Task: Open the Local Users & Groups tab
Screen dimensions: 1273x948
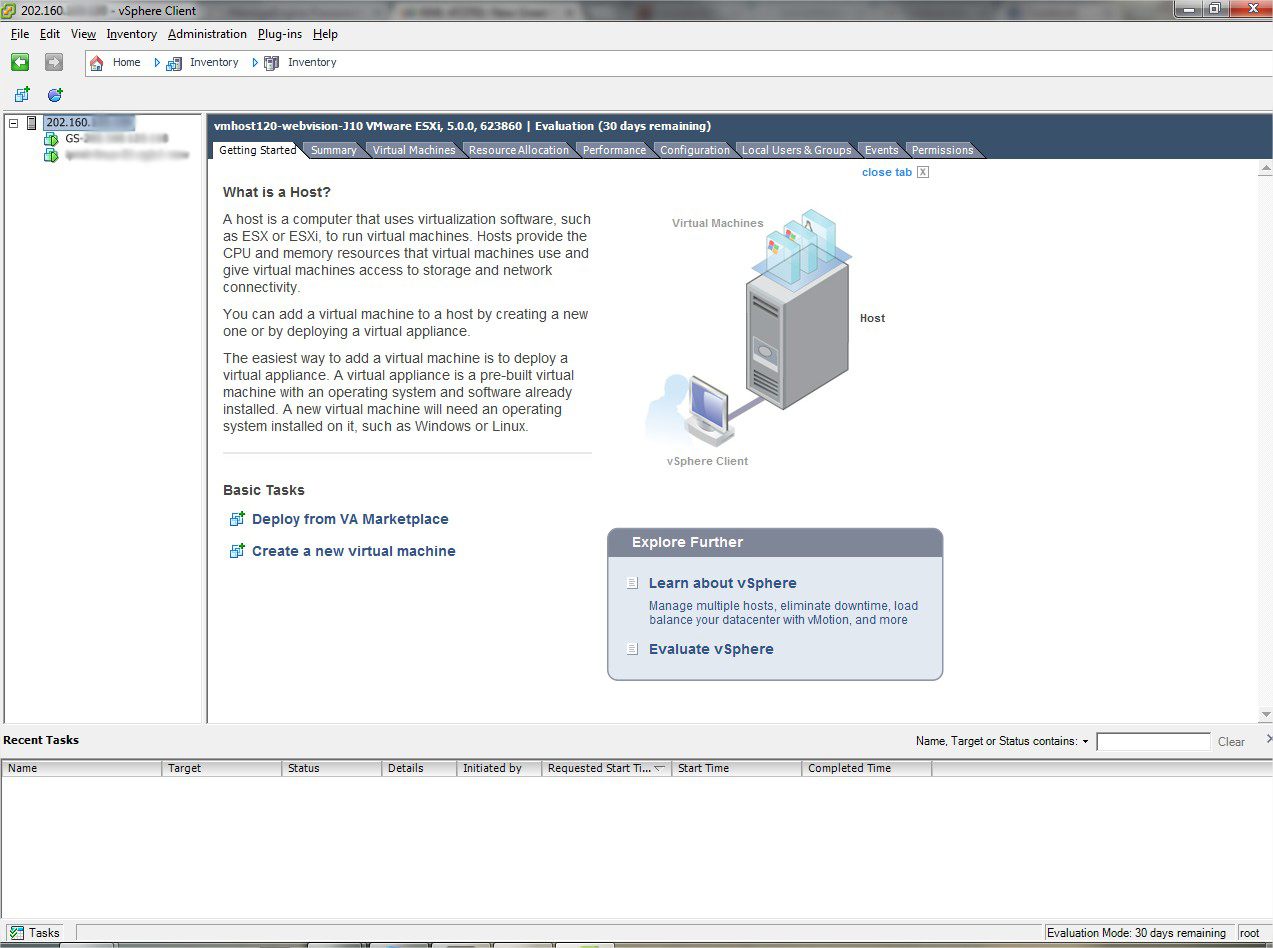Action: coord(796,150)
